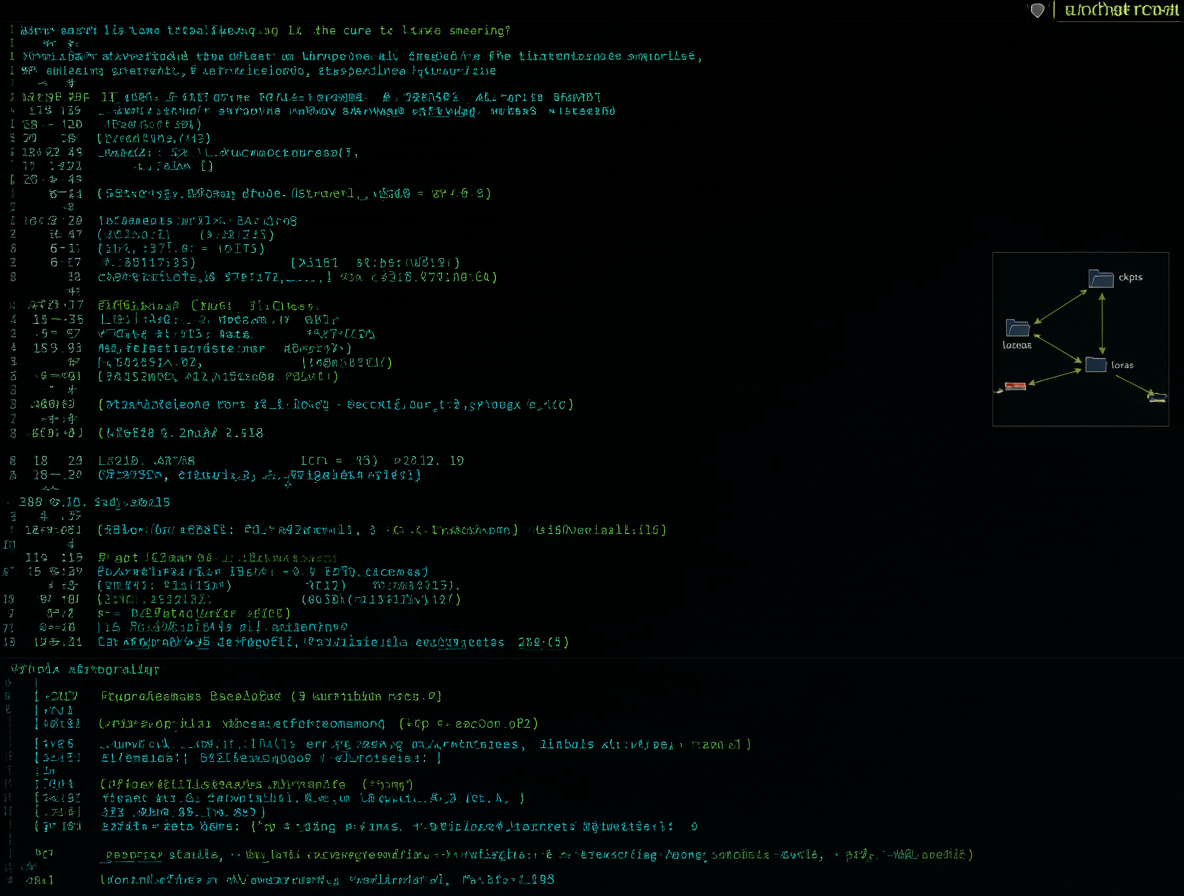
Task: Click the green title label in the top bar
Action: click(x=1121, y=10)
